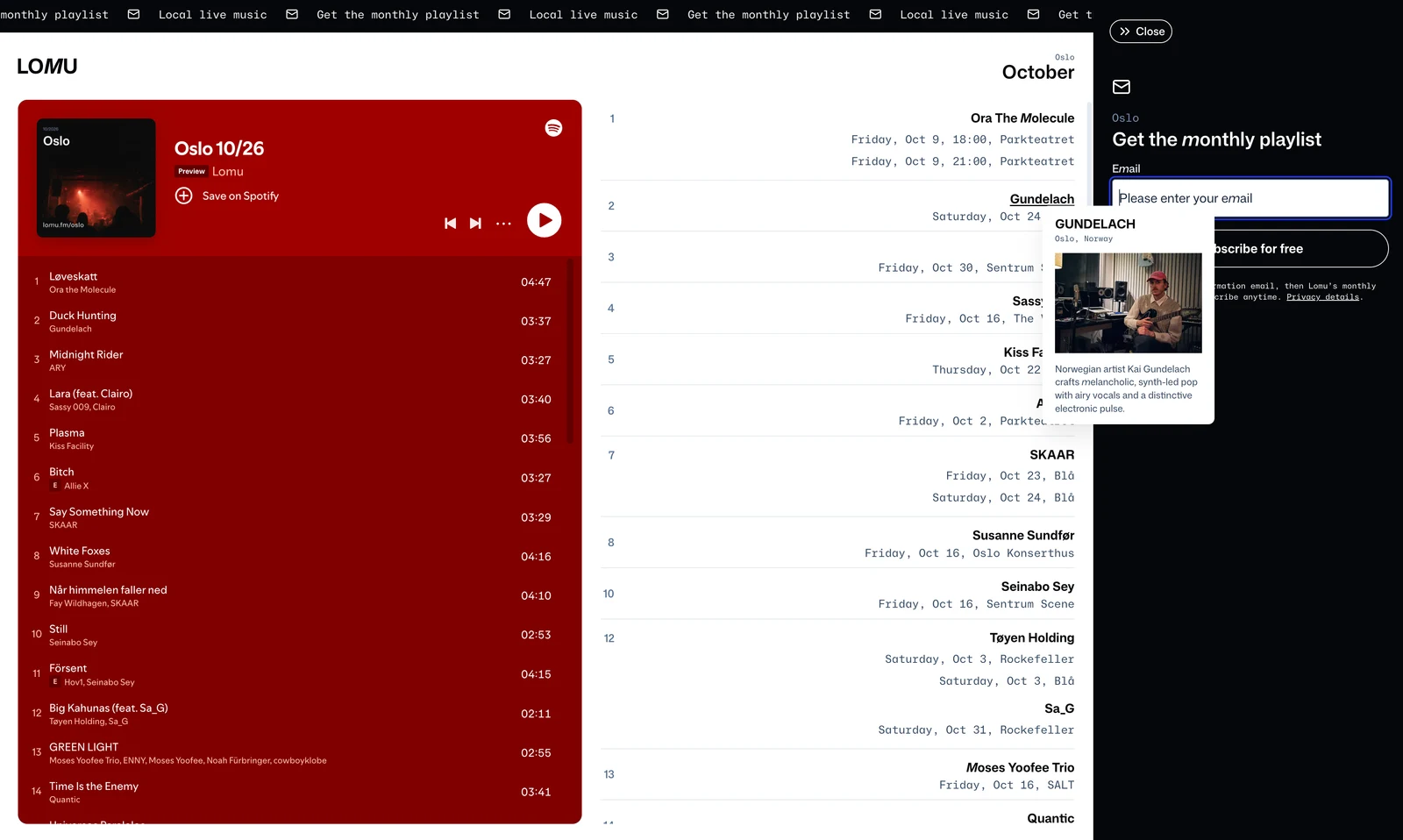Image resolution: width=1403 pixels, height=840 pixels.
Task: Click the plus icon to save on Spotify
Action: click(183, 196)
